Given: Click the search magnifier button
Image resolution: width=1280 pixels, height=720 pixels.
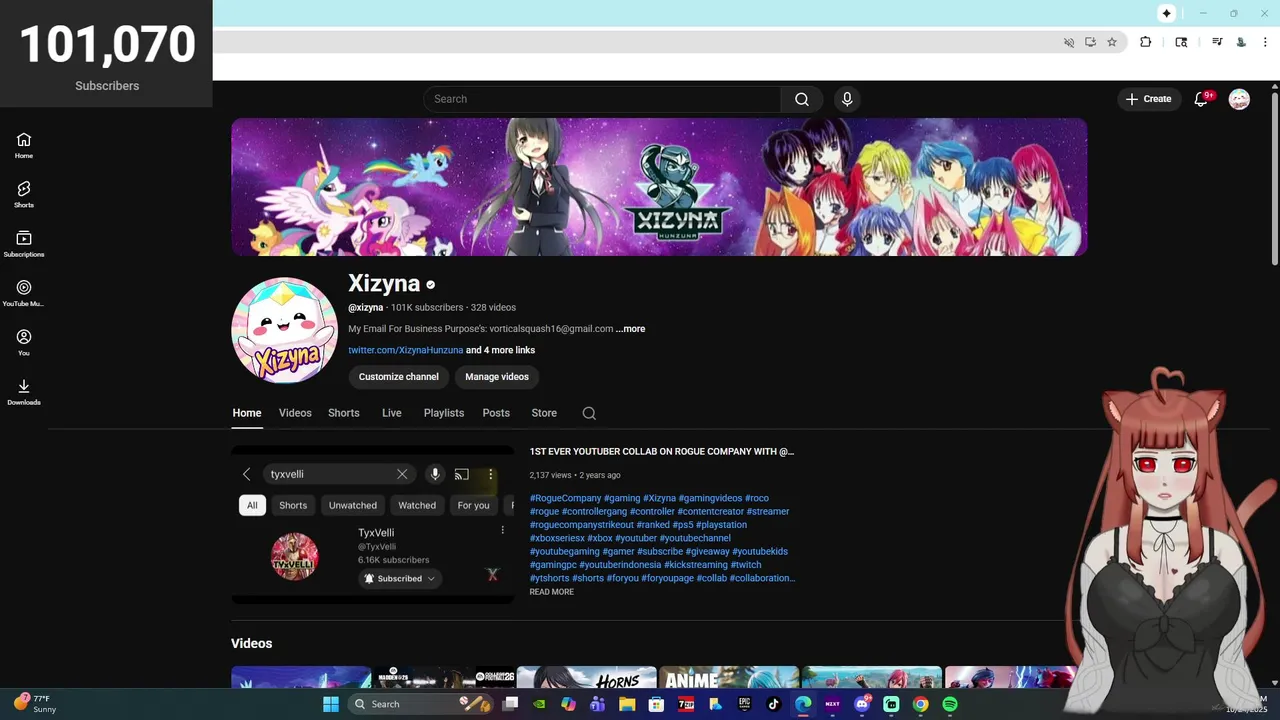Looking at the screenshot, I should tap(802, 99).
